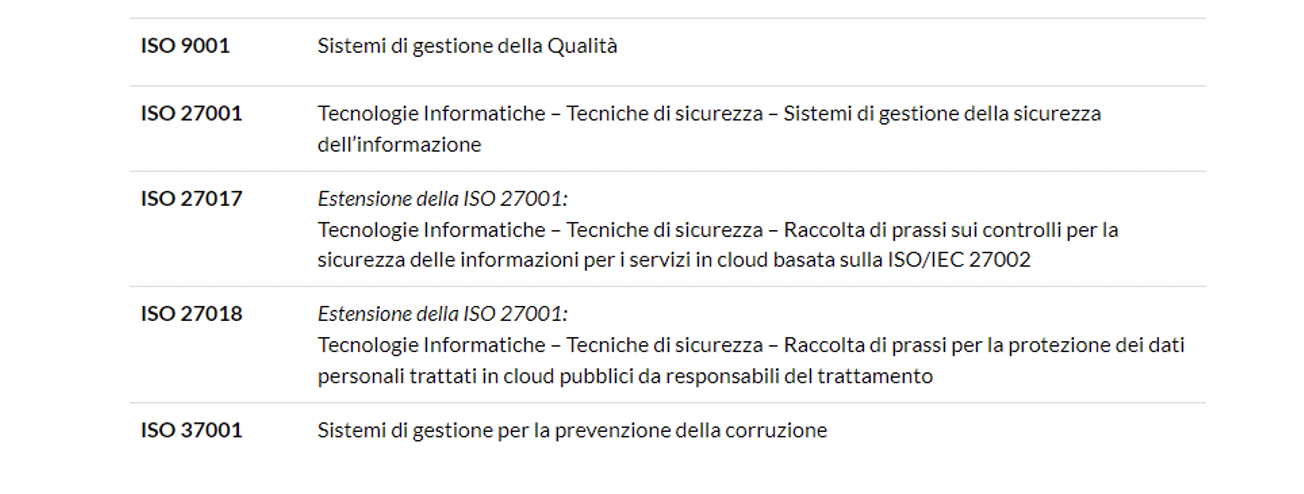Click line mentioning 'protezione dei dati'

[752, 346]
